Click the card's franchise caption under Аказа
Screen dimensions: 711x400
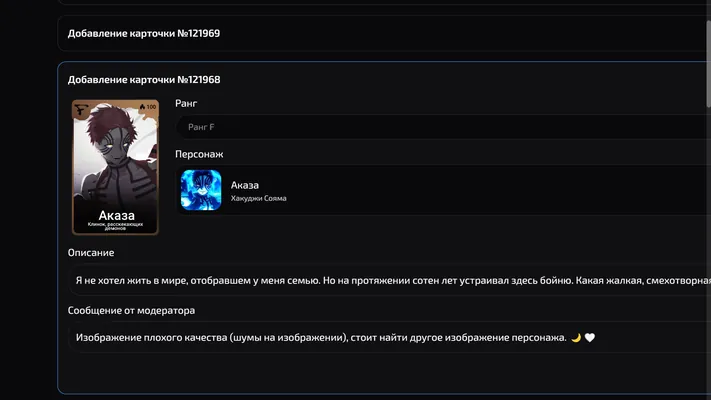[115, 226]
